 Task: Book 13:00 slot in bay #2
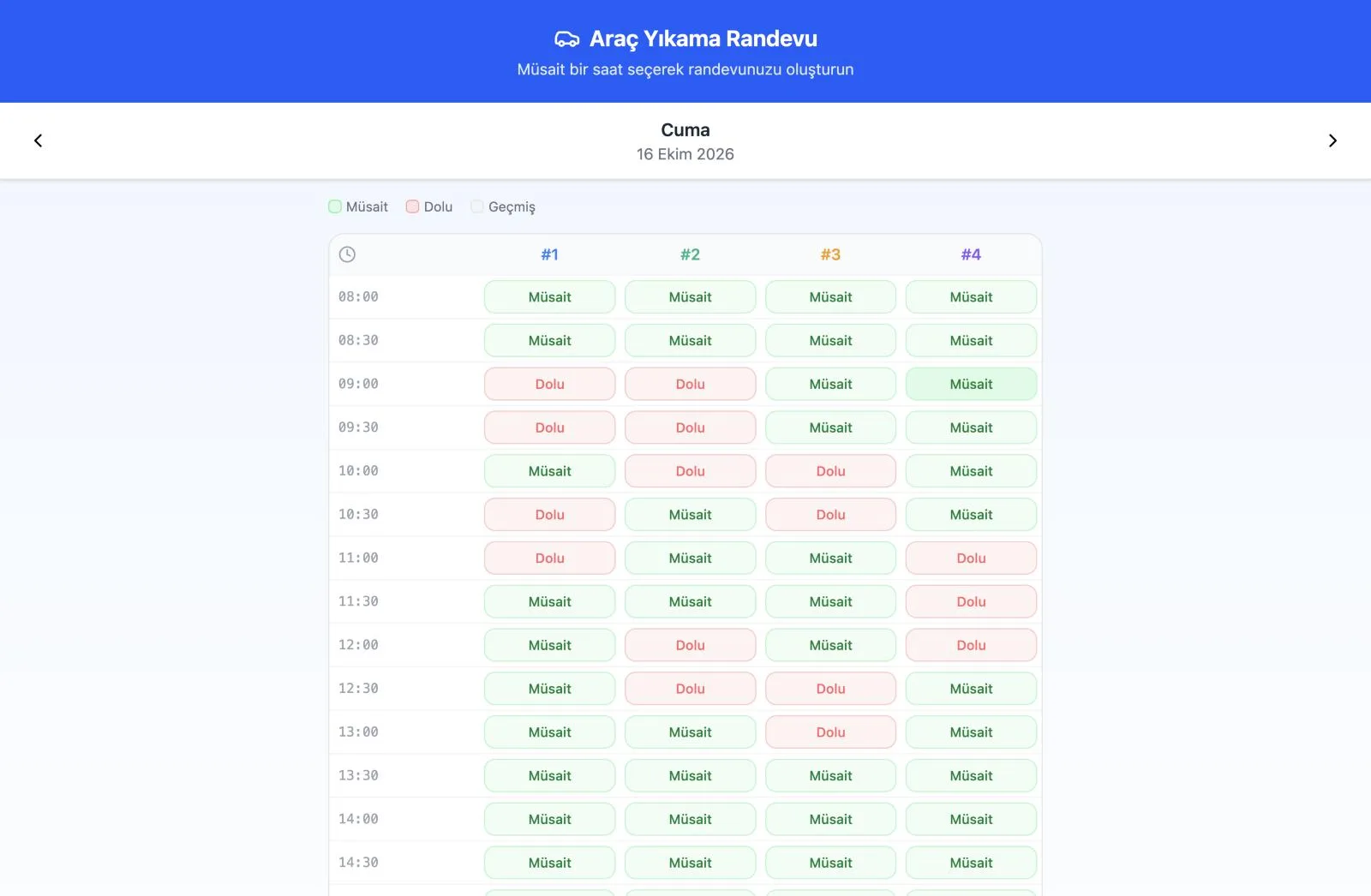(x=691, y=732)
